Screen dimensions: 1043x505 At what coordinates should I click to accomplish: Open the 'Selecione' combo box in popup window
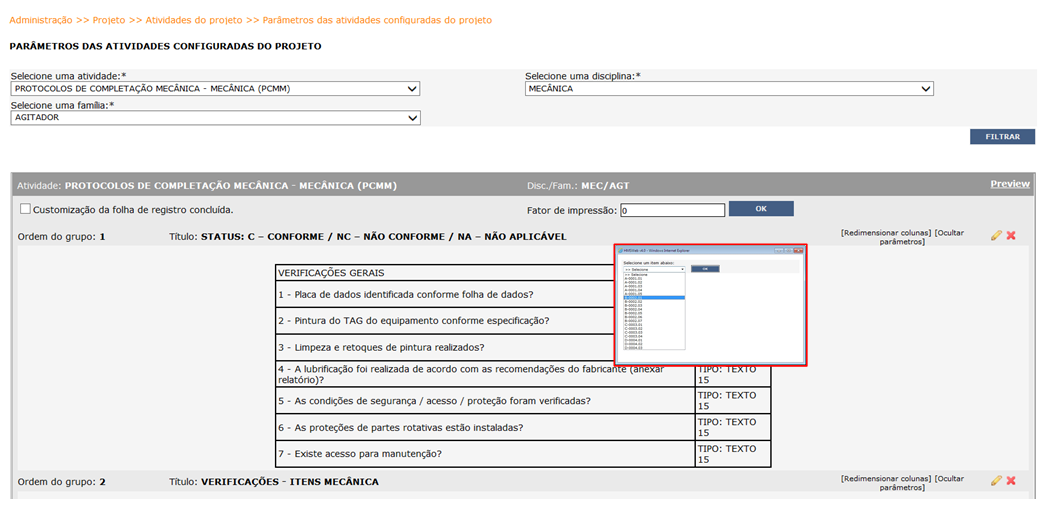(x=654, y=269)
